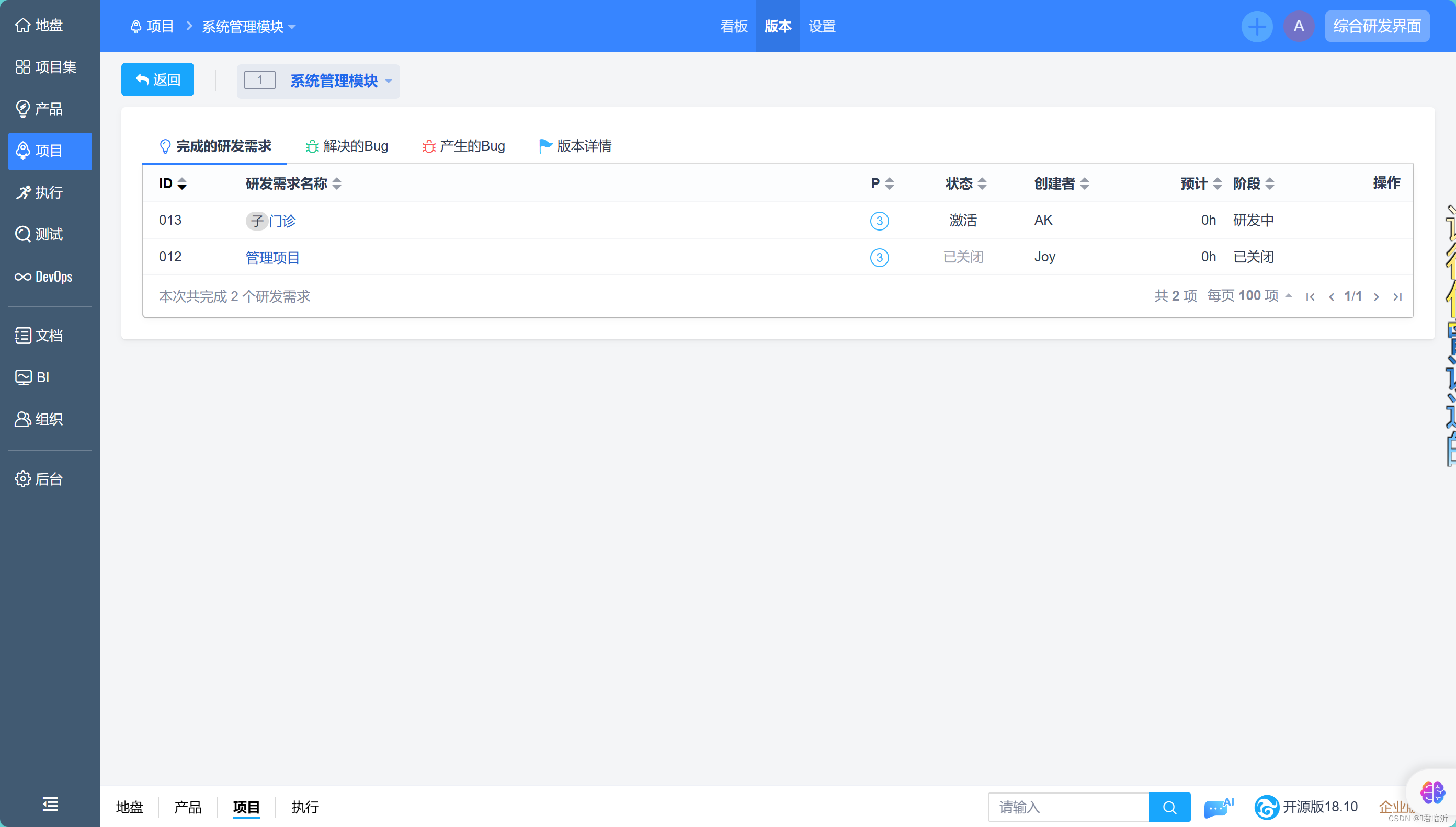Click the blue plus quick-create icon
This screenshot has height=827, width=1456.
pos(1257,26)
